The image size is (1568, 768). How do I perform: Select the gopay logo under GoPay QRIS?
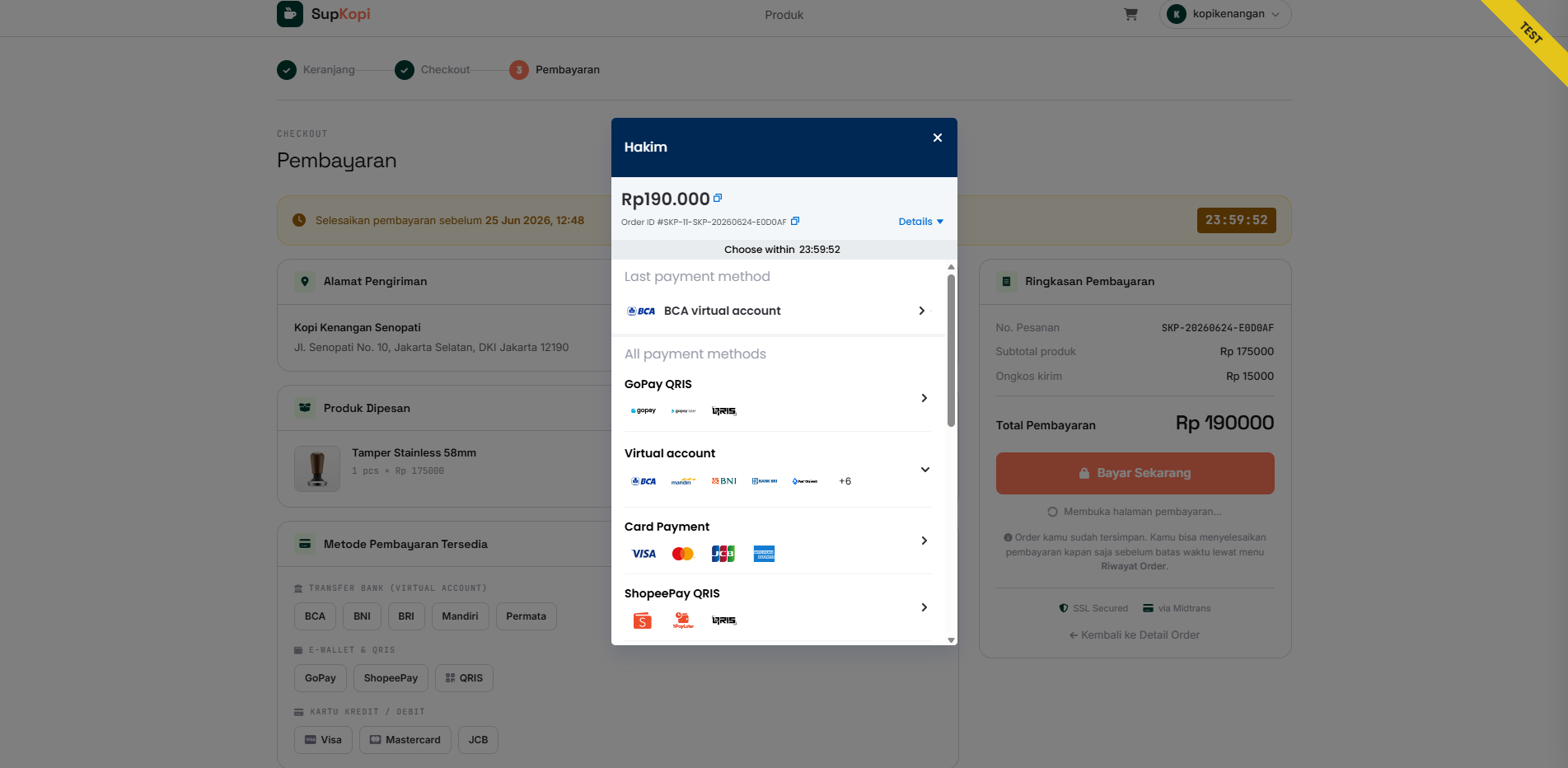click(644, 410)
